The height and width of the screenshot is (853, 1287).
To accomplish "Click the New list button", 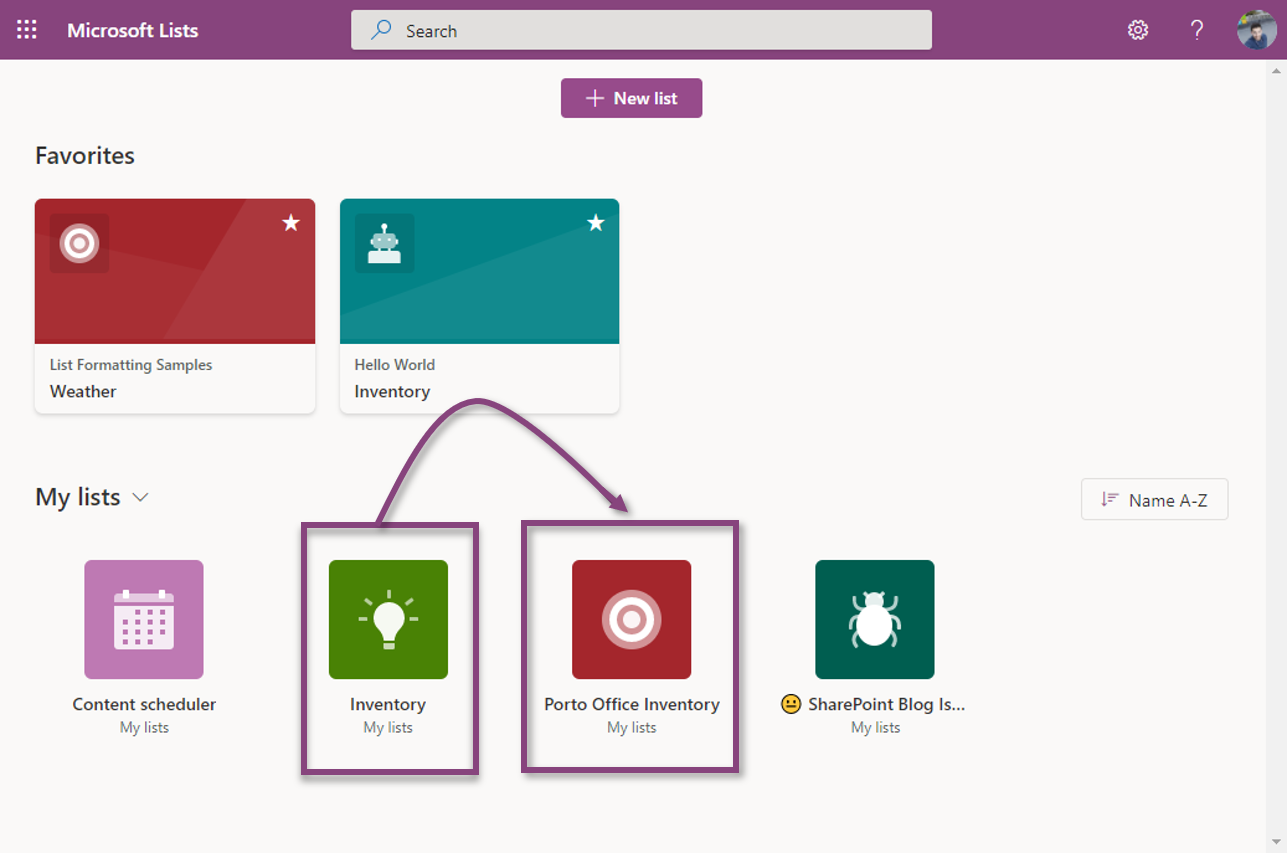I will click(x=631, y=98).
